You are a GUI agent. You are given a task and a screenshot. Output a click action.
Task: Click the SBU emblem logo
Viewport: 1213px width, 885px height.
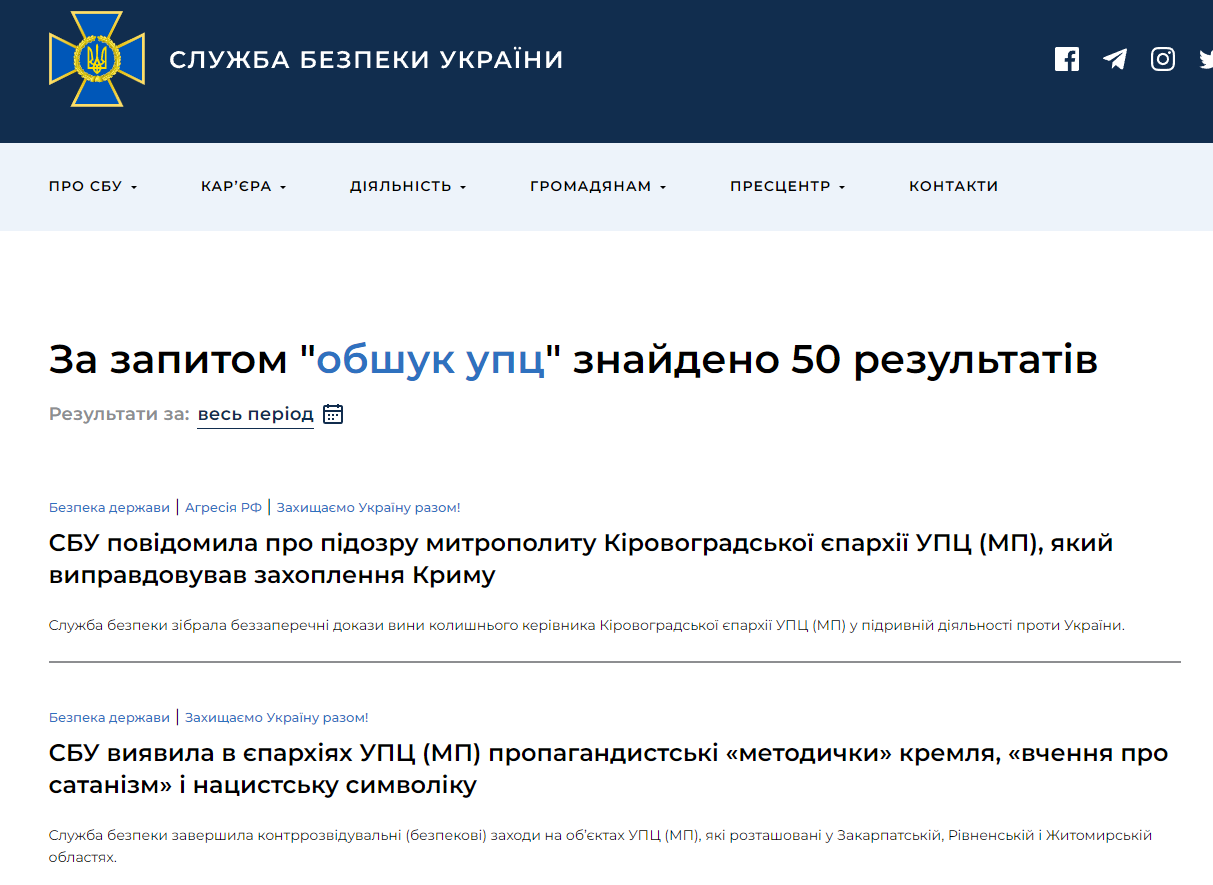(x=97, y=60)
